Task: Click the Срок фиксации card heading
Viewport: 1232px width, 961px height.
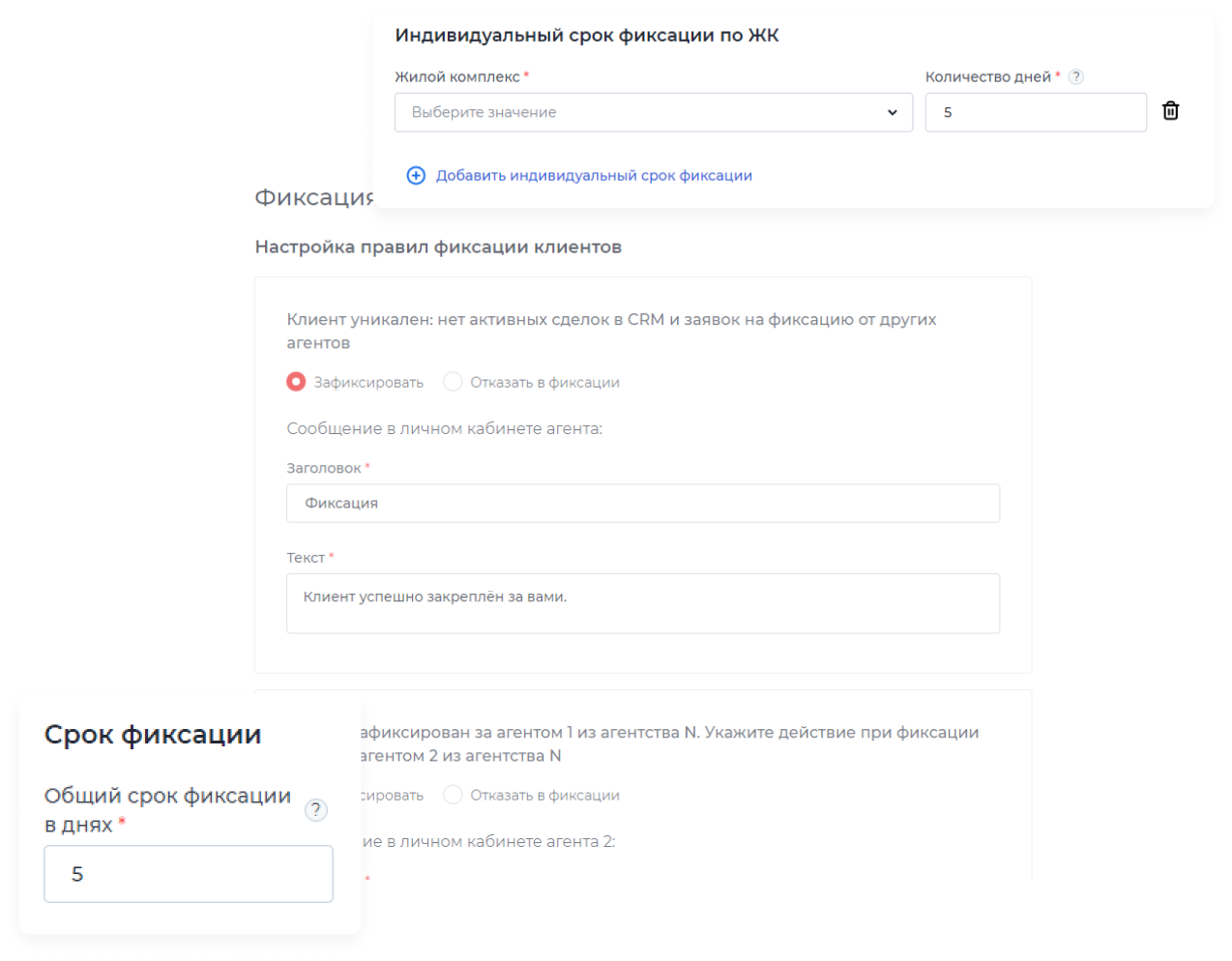Action: [153, 735]
